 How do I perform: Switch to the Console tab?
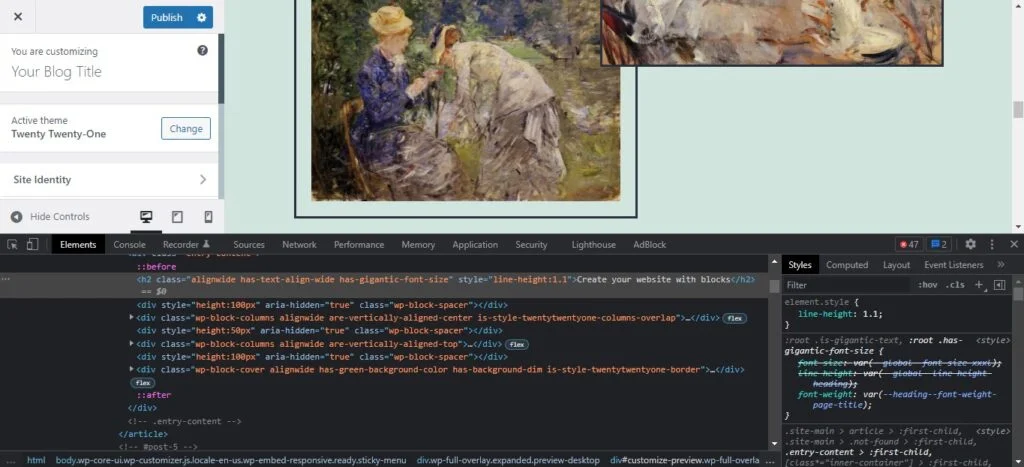[129, 244]
